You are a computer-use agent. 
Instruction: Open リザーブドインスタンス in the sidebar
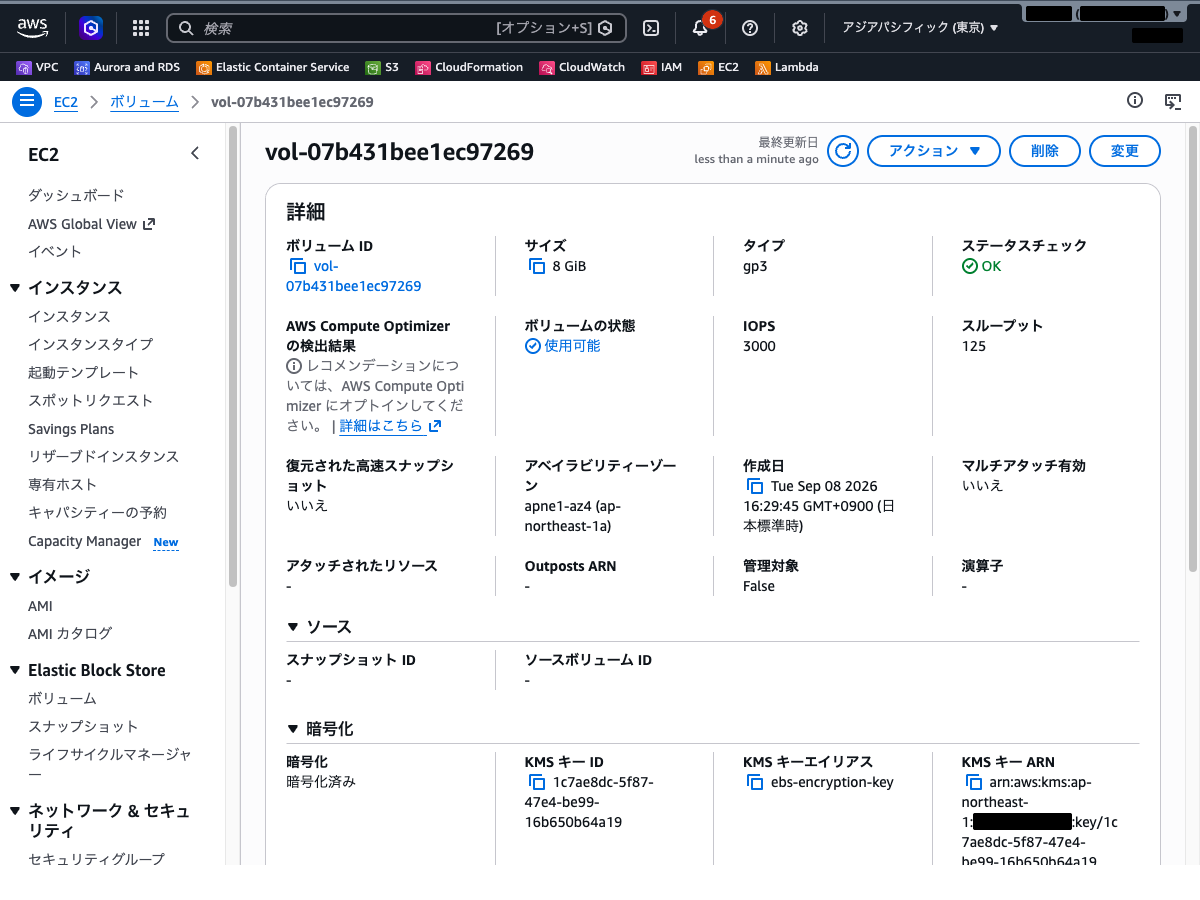pyautogui.click(x=103, y=456)
